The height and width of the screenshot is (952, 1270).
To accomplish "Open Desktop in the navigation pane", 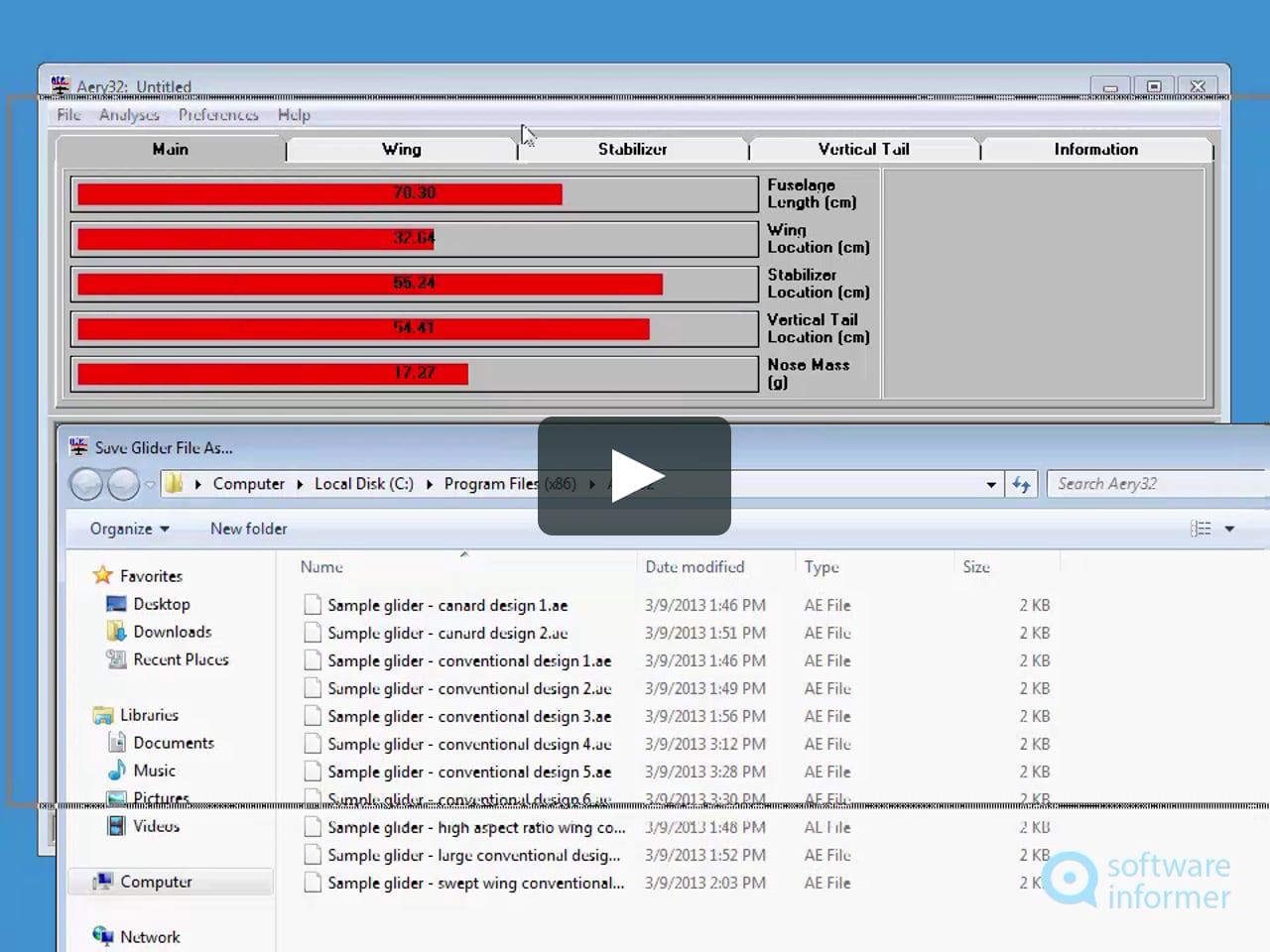I will (x=161, y=604).
